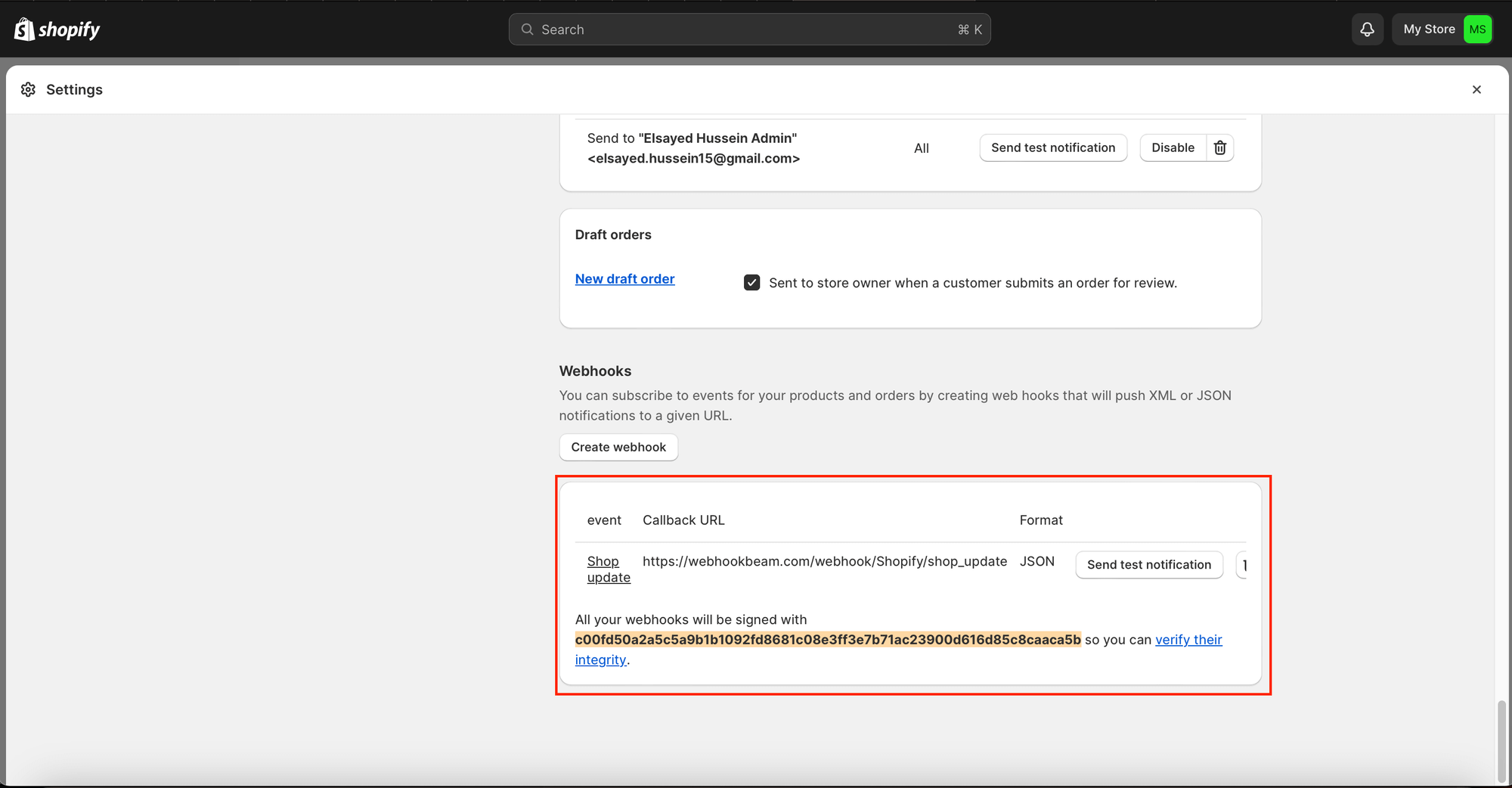This screenshot has height=788, width=1512.
Task: Click the green MS store avatar
Action: 1477,29
